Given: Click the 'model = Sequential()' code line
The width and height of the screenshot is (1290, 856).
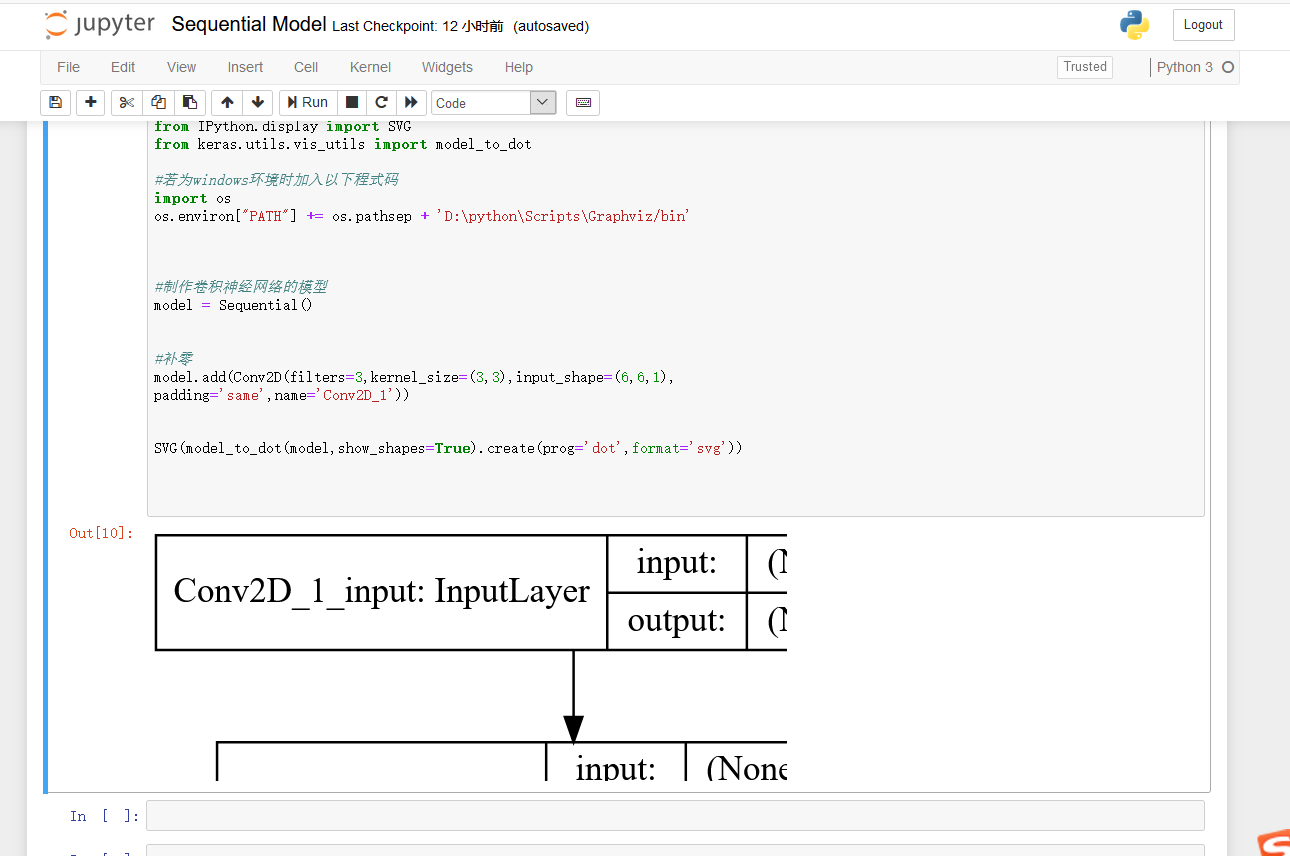Looking at the screenshot, I should 233,305.
